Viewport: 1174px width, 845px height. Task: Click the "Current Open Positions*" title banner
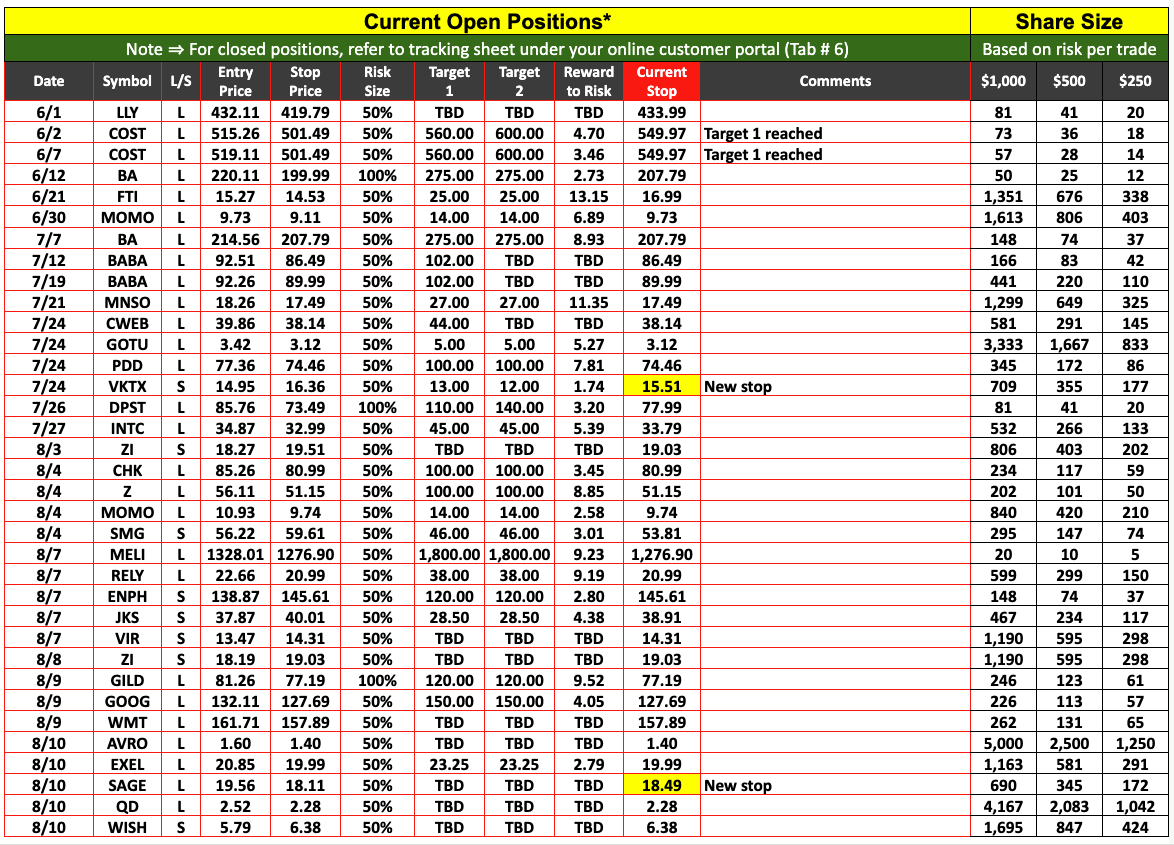coord(487,21)
